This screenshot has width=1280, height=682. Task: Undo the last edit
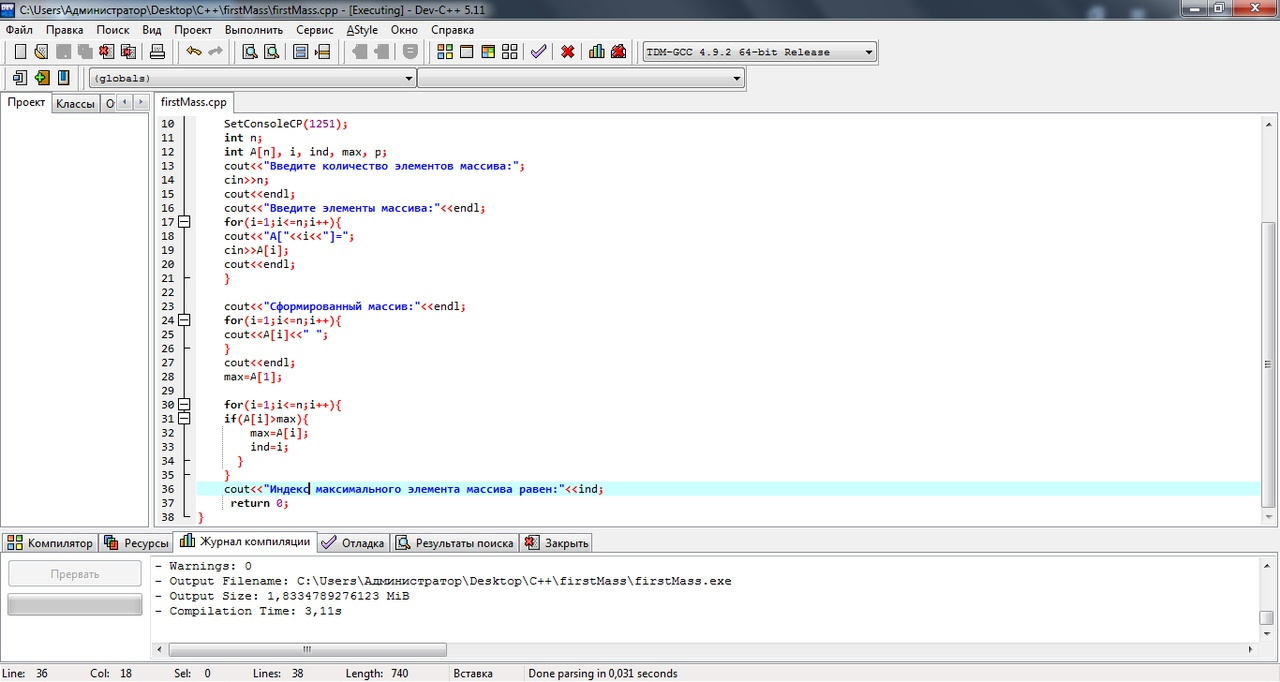pos(194,52)
